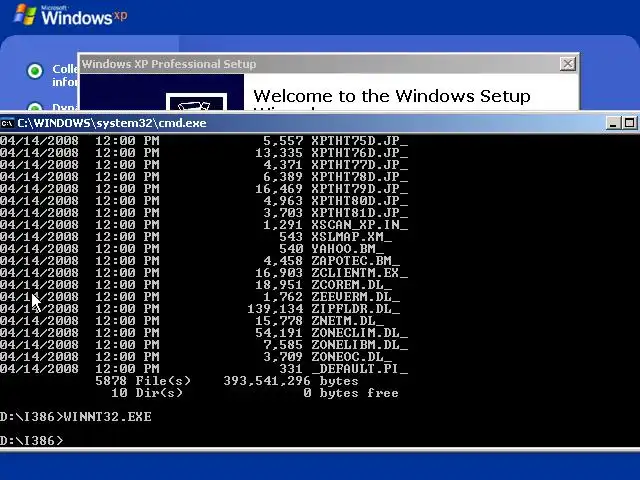Click the YAHOO.BM_ file name
The height and width of the screenshot is (480, 640).
pyautogui.click(x=347, y=249)
